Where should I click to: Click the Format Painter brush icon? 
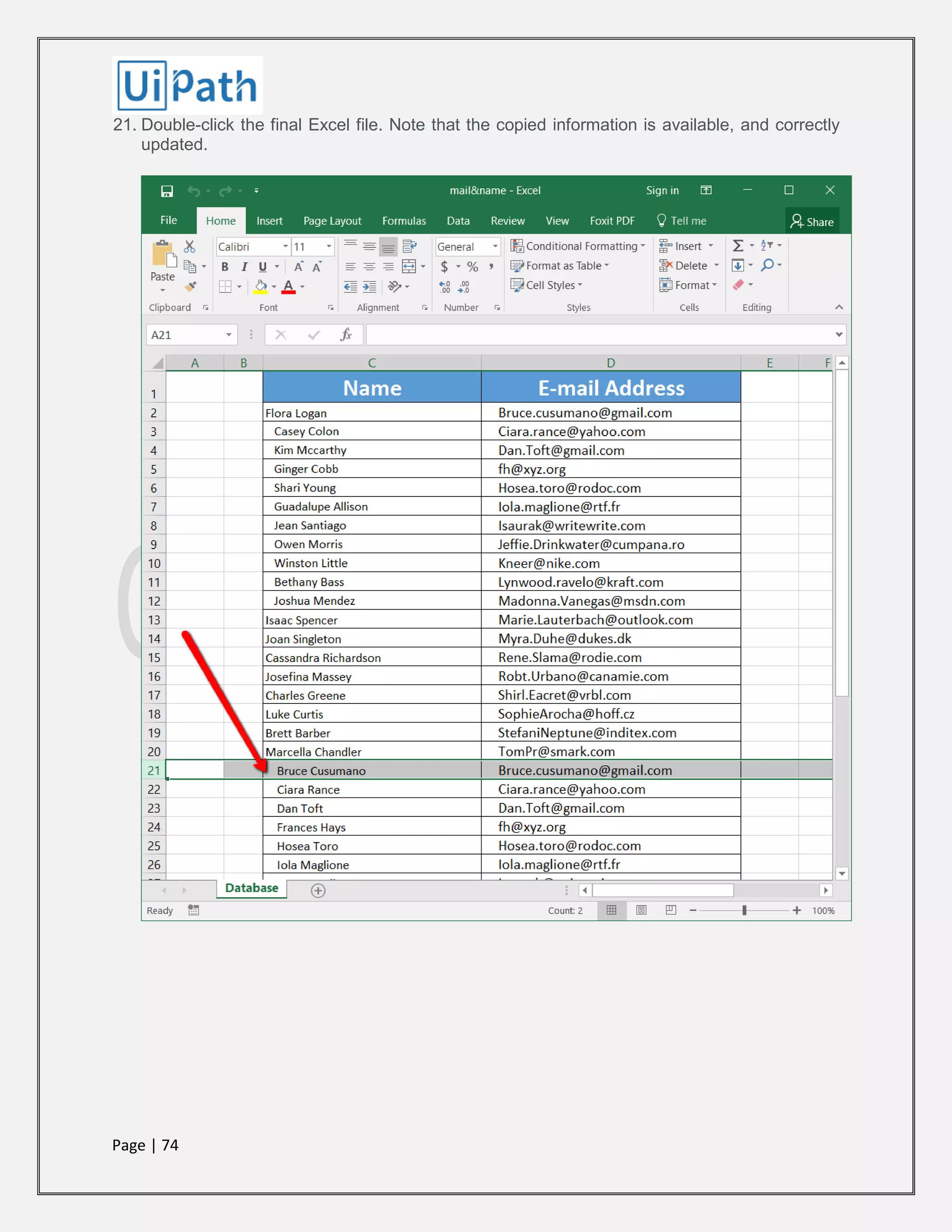(x=191, y=286)
